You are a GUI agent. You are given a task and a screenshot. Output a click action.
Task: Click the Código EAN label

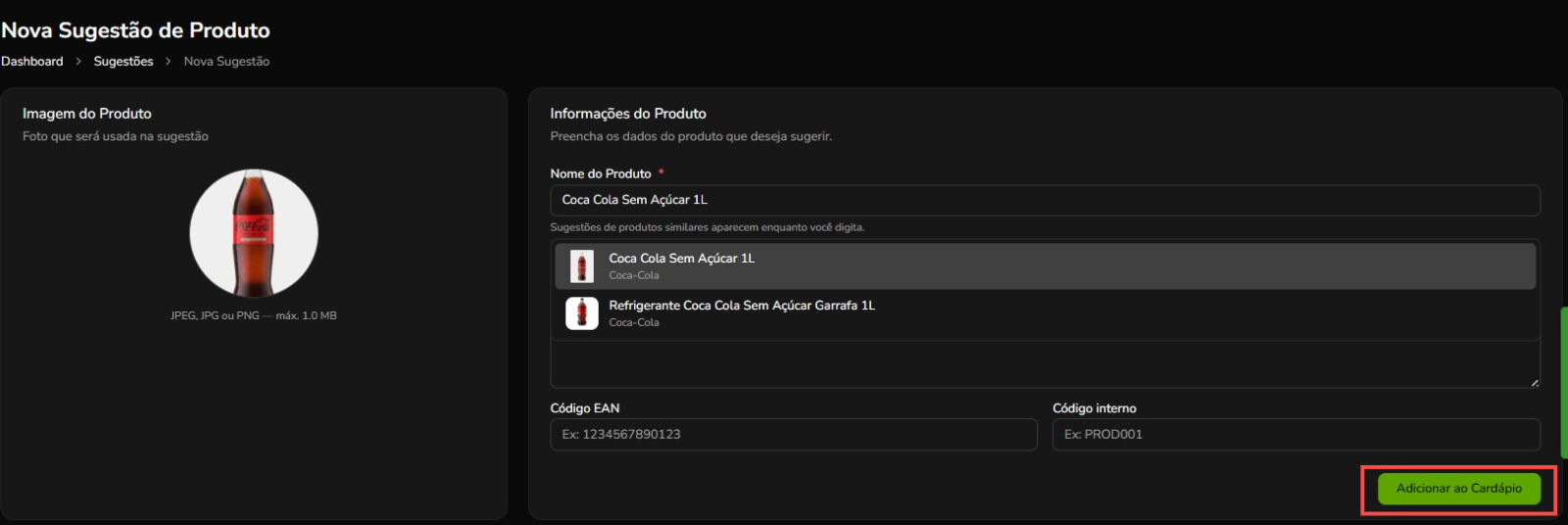(x=585, y=408)
